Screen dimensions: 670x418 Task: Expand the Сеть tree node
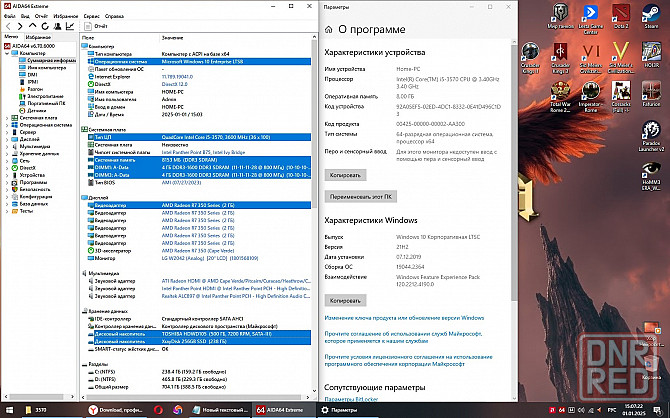coord(7,161)
